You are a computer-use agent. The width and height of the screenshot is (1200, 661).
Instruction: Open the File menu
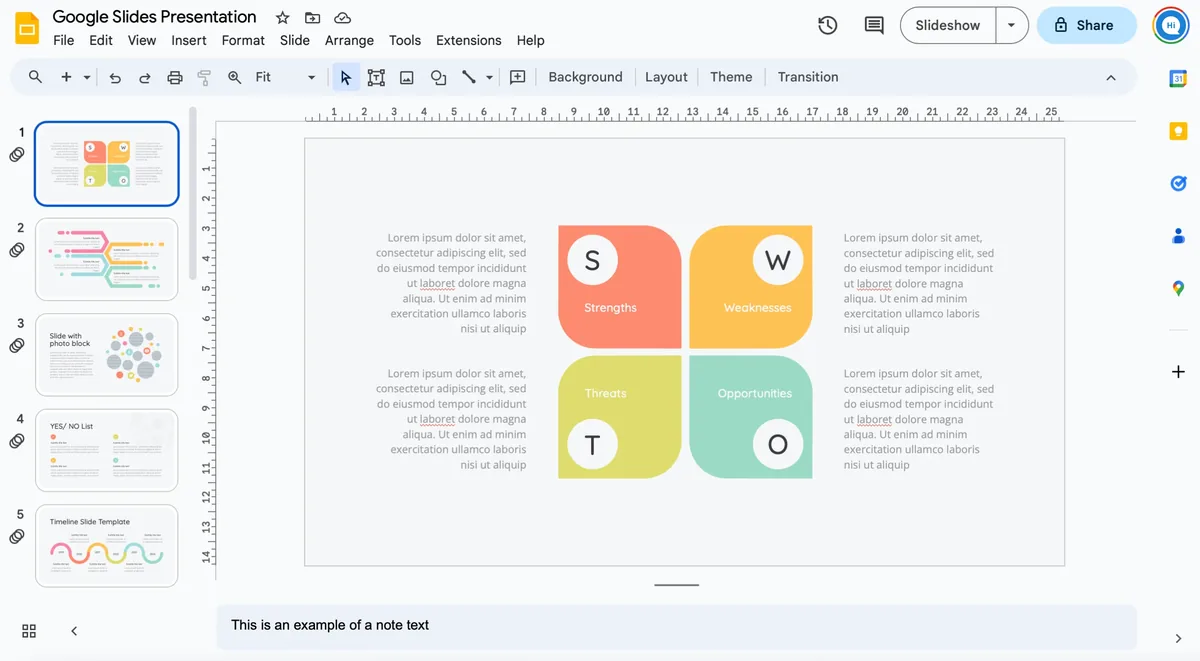click(x=63, y=40)
